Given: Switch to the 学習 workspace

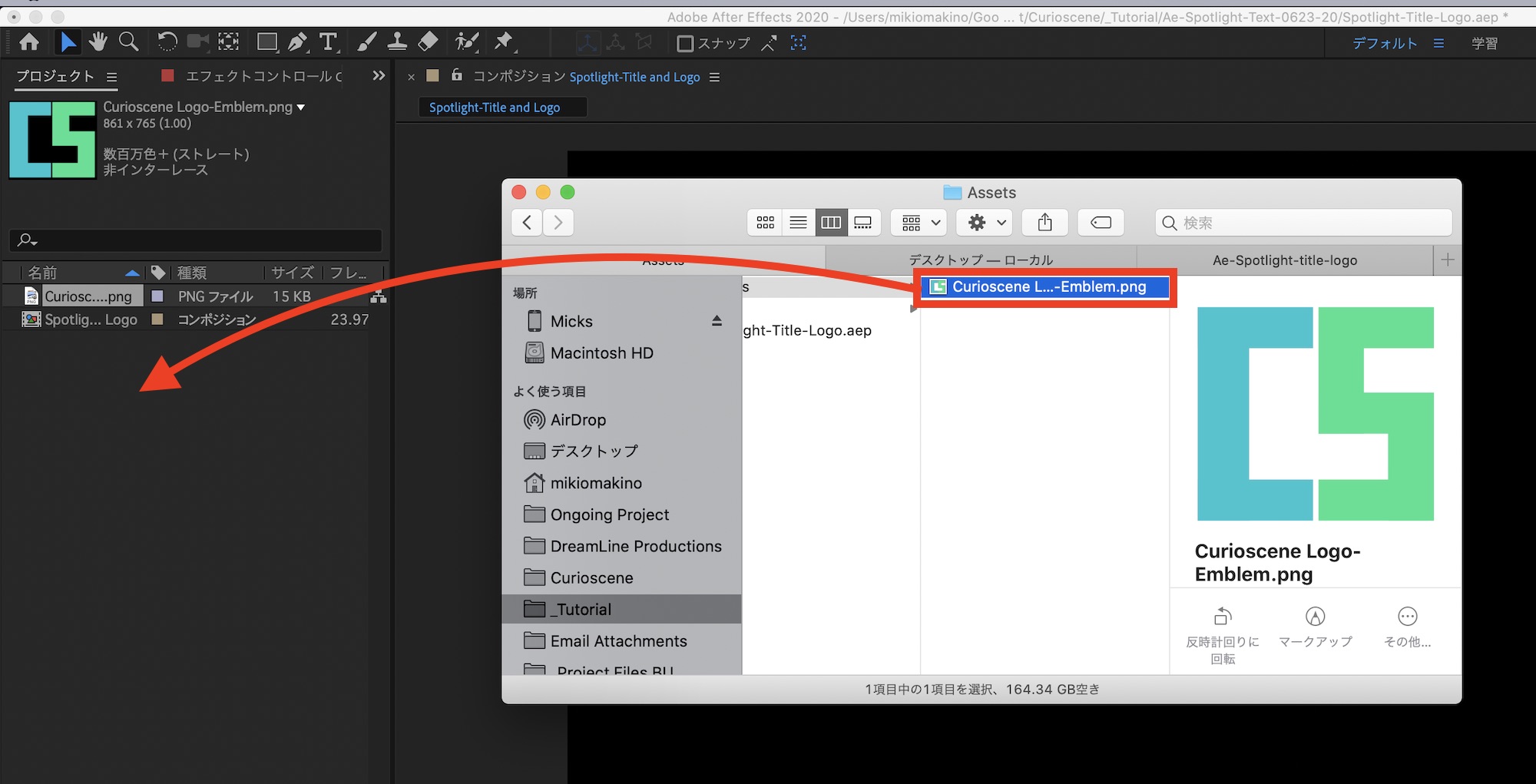Looking at the screenshot, I should click(1484, 44).
